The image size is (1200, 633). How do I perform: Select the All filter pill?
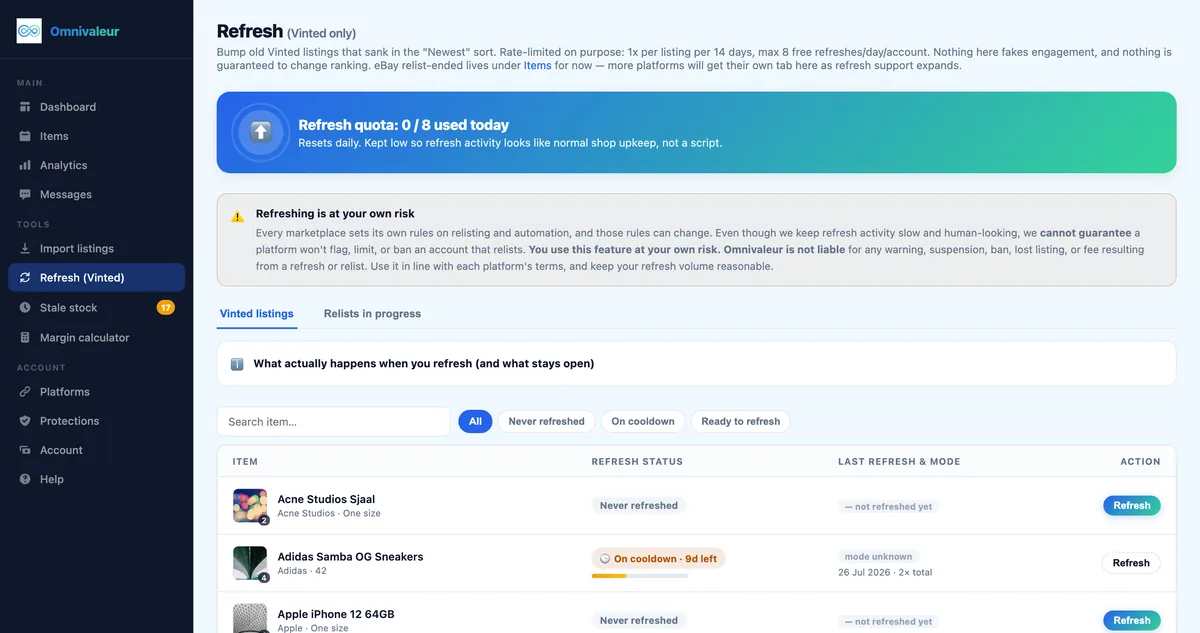[475, 422]
